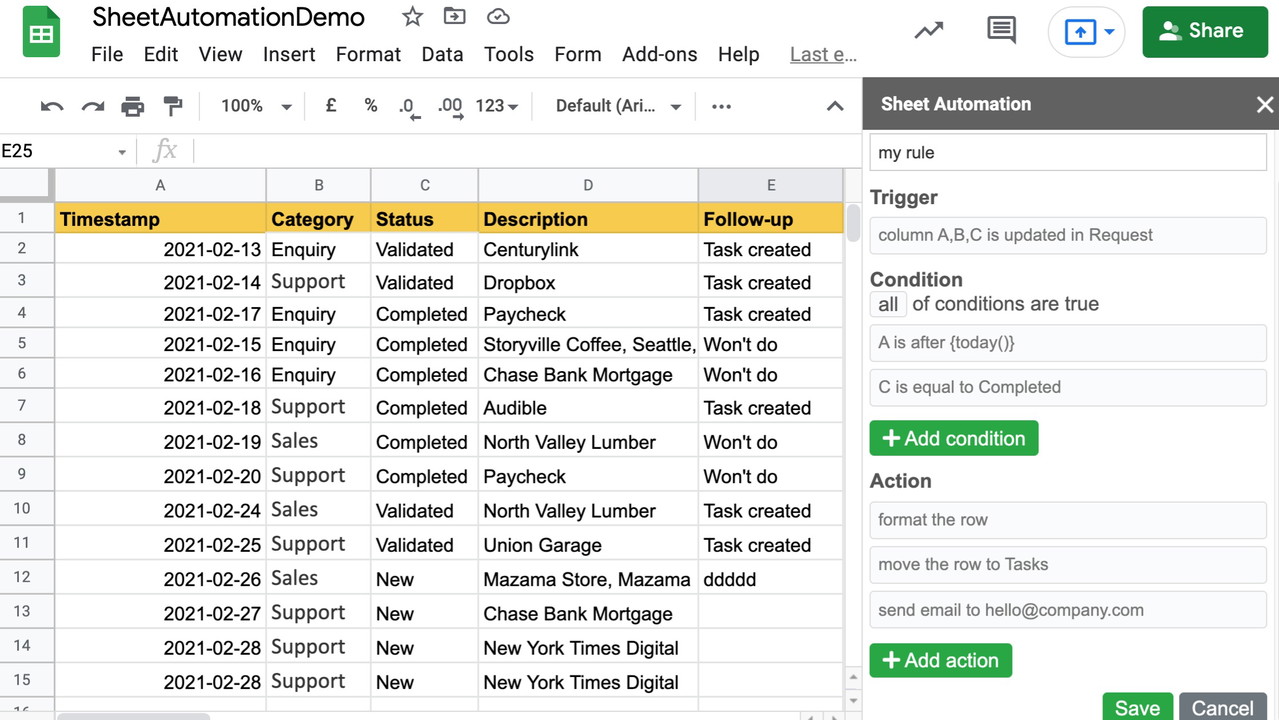Close the Sheet Automation sidebar panel
1279x720 pixels.
click(x=1264, y=104)
